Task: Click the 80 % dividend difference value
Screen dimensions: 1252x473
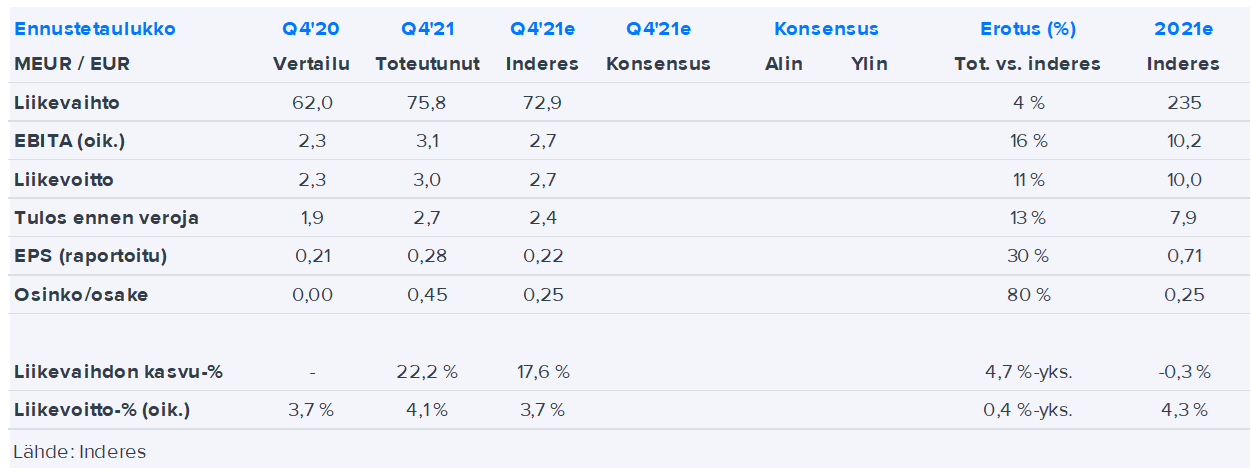Action: point(1027,295)
